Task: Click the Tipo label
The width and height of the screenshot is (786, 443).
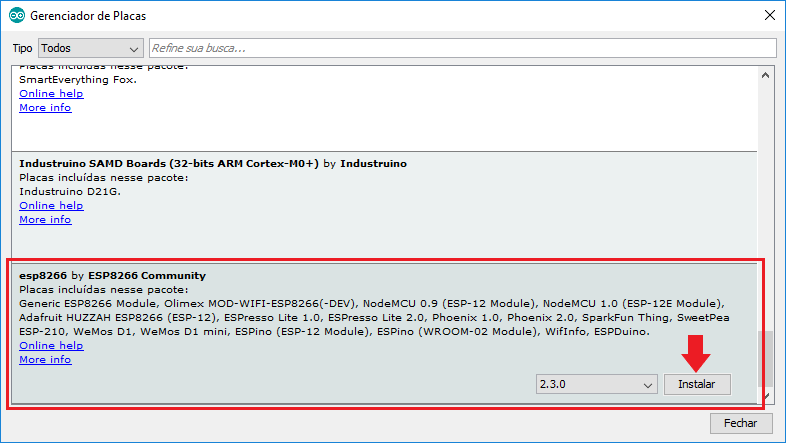Action: pos(23,48)
